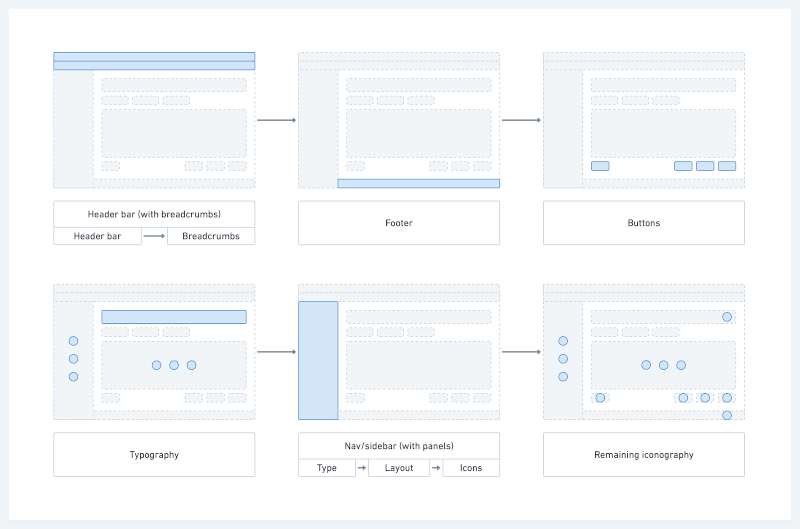
Task: Click the highlighted blue footer bar in Footer wireframe
Action: pos(418,183)
